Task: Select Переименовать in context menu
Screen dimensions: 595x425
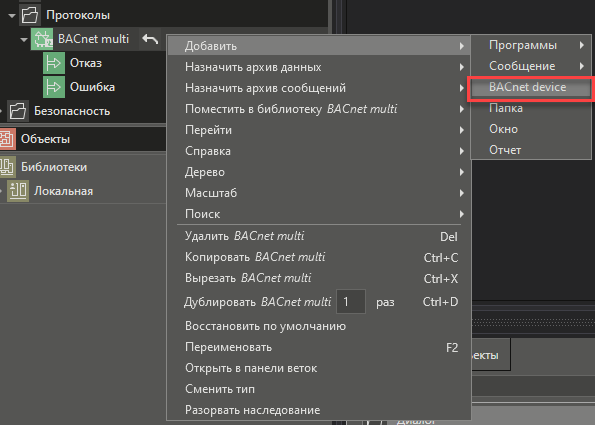Action: 319,347
